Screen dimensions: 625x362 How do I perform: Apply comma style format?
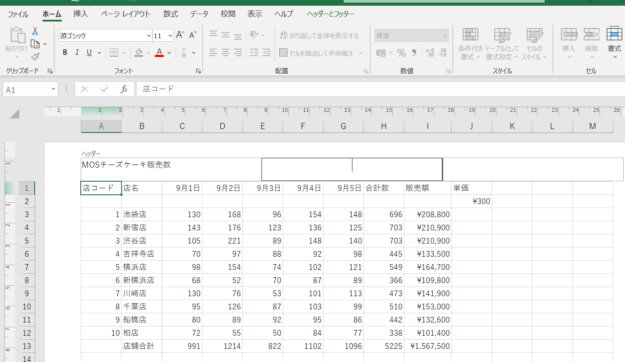pos(414,53)
